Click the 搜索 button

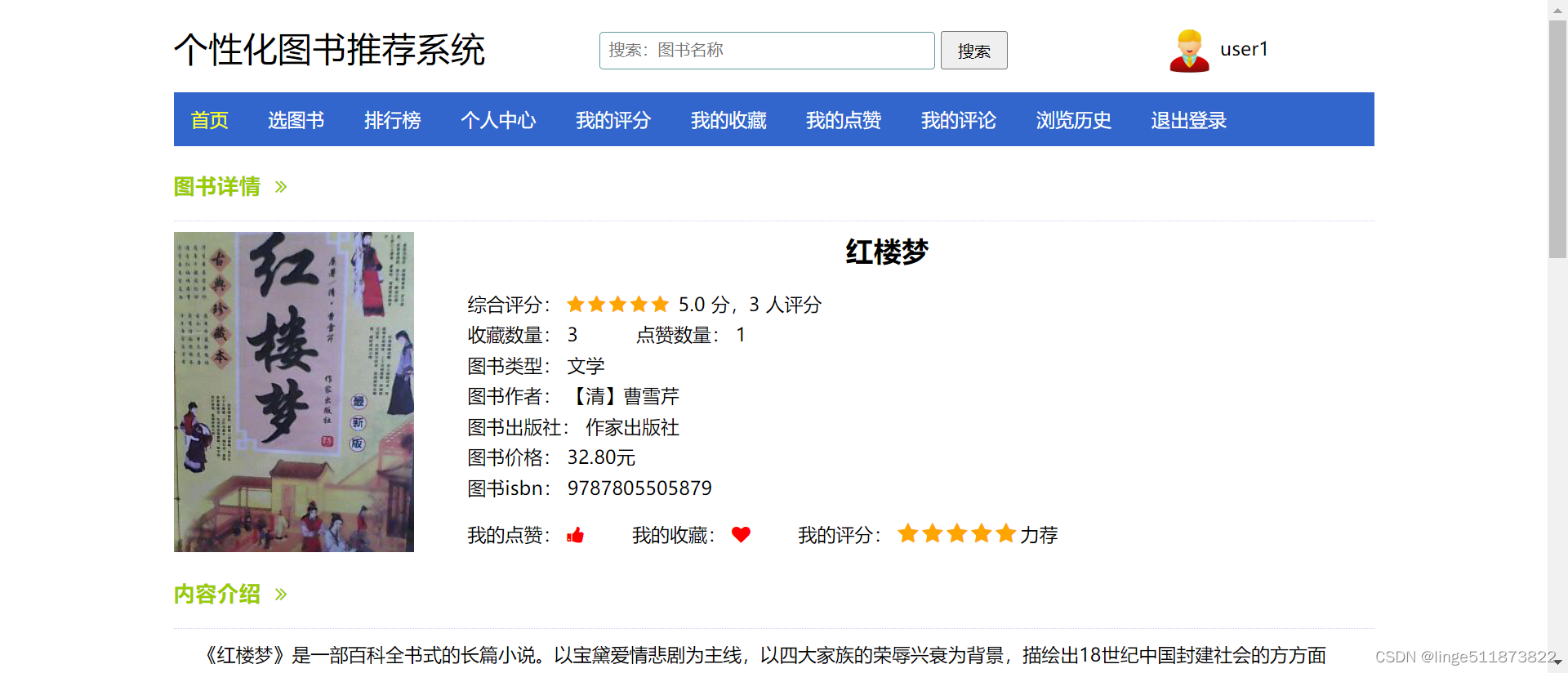973,51
